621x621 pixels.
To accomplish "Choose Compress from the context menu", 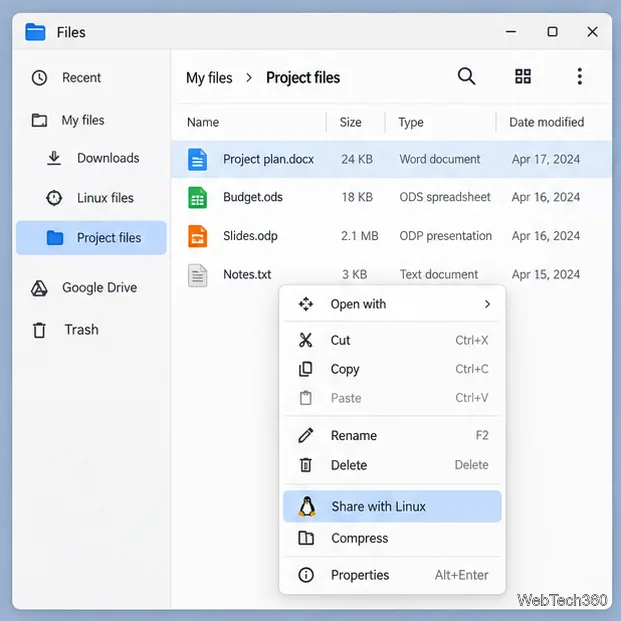I will [392, 538].
